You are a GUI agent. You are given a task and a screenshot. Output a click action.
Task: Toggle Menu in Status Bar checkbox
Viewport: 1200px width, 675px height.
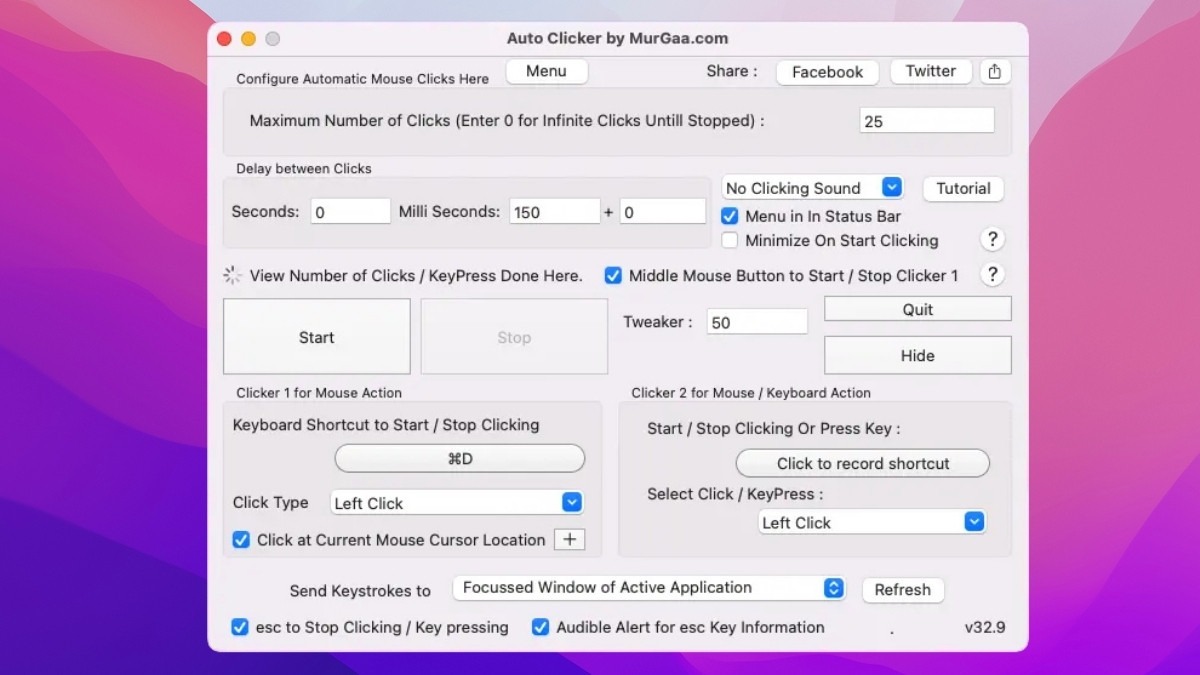point(730,216)
